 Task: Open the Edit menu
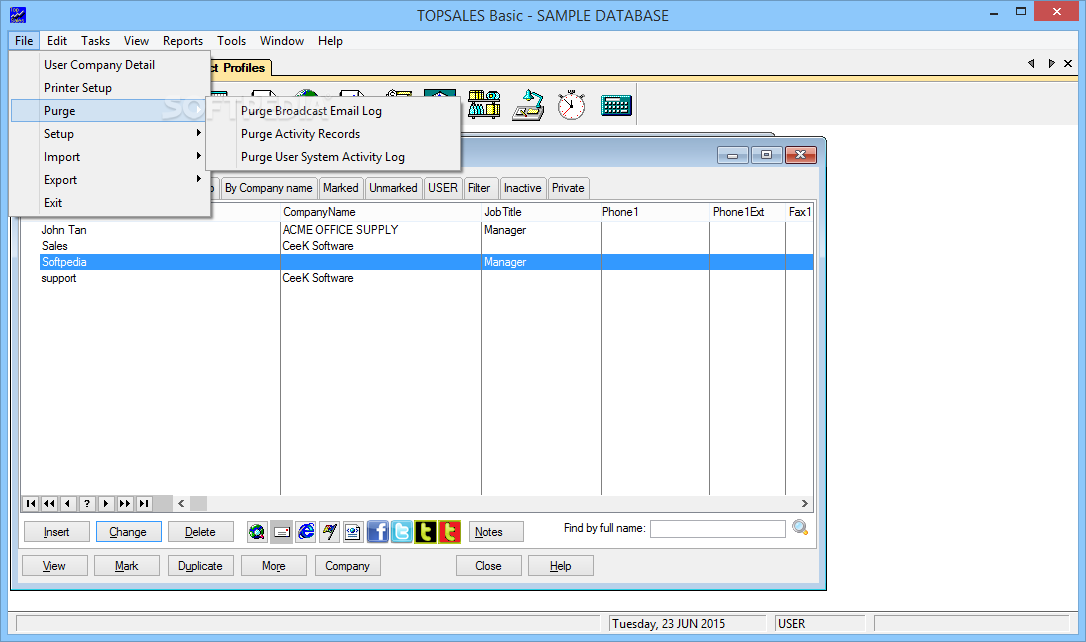57,41
